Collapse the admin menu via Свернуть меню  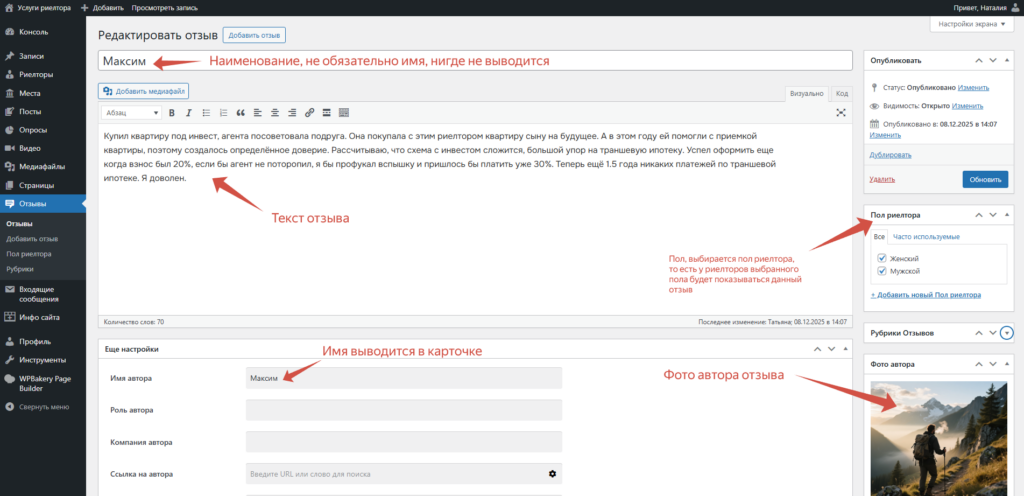pos(43,407)
